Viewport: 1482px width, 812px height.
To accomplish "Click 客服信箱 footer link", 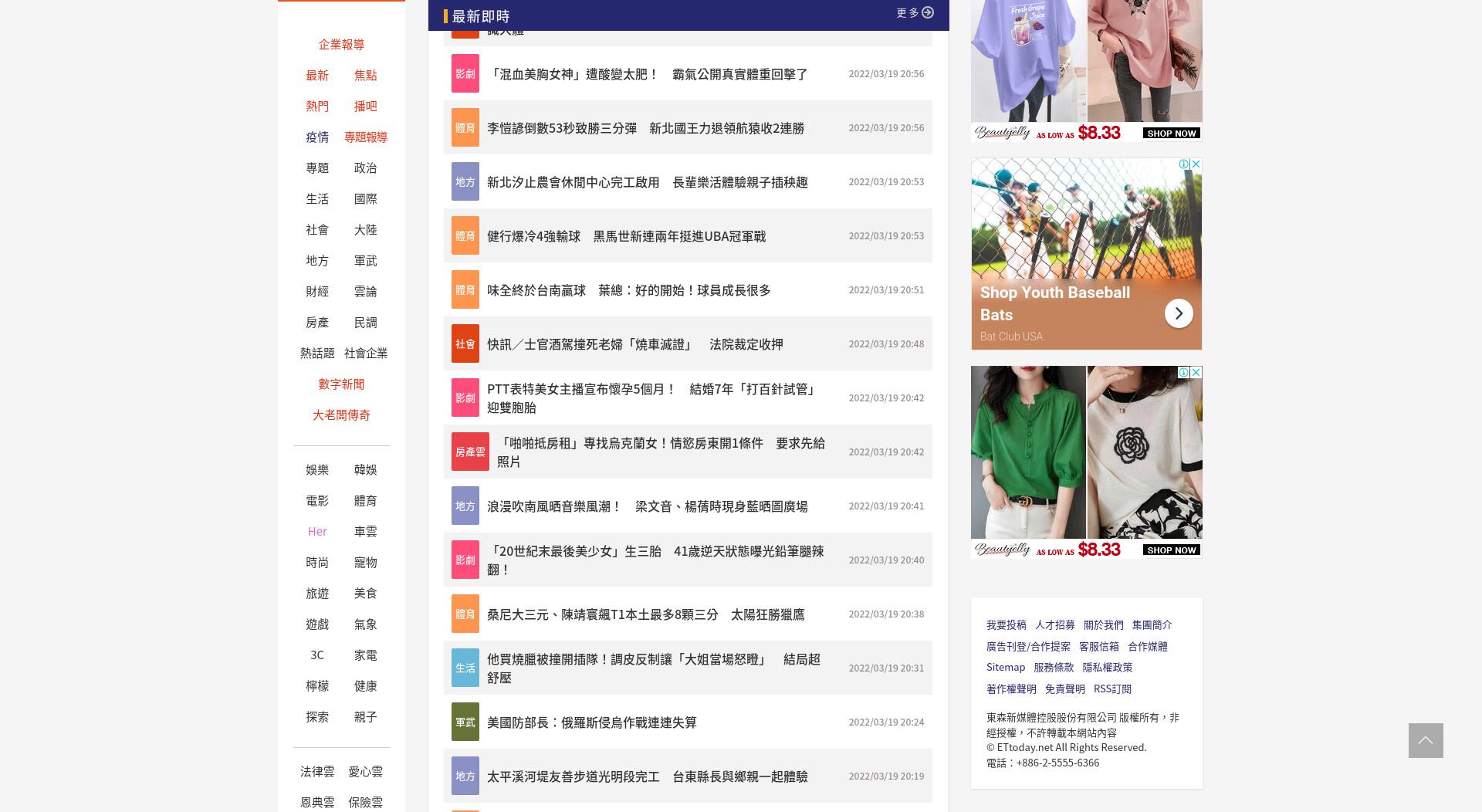I will click(x=1099, y=646).
